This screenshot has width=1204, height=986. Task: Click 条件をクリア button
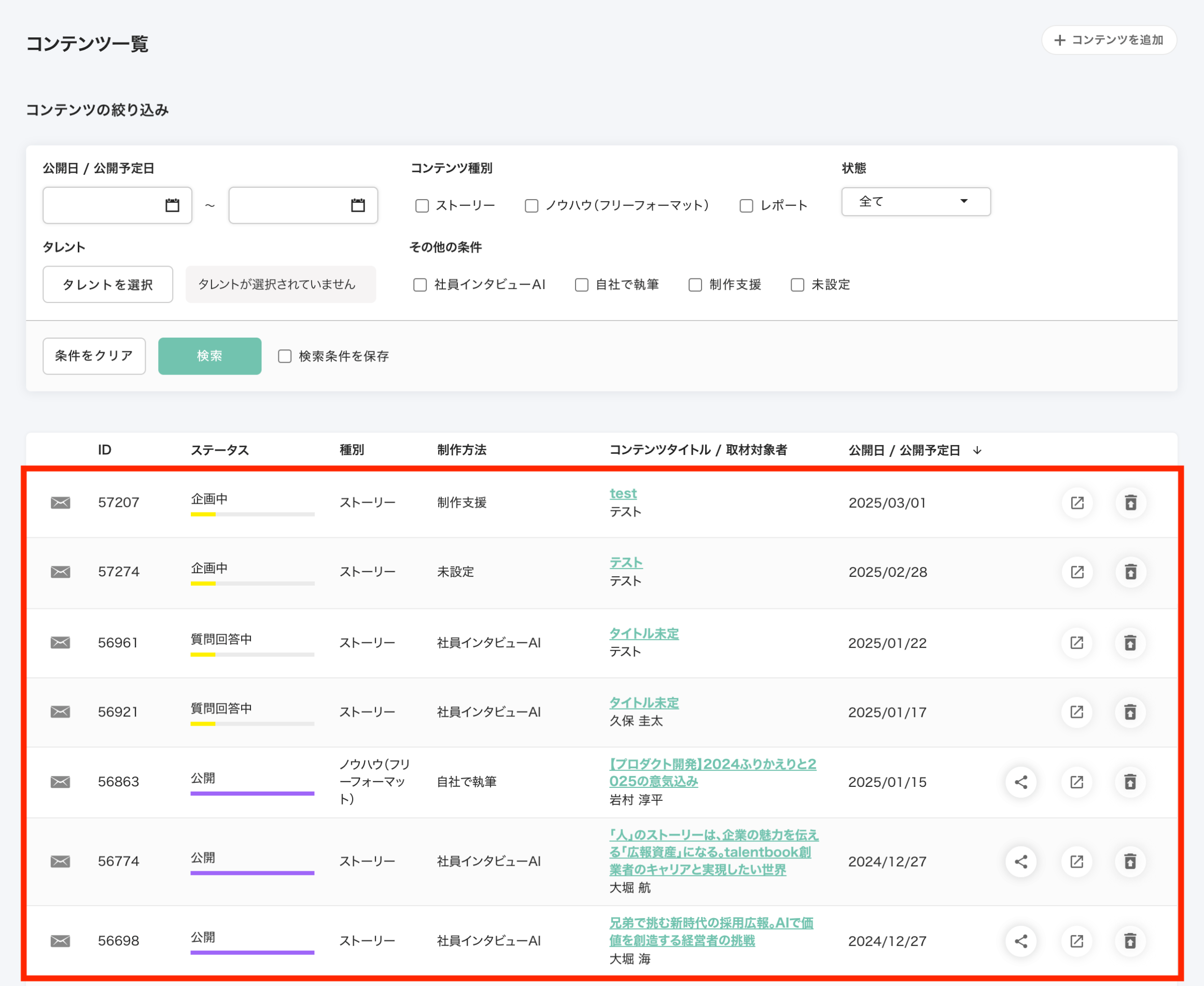(x=94, y=356)
